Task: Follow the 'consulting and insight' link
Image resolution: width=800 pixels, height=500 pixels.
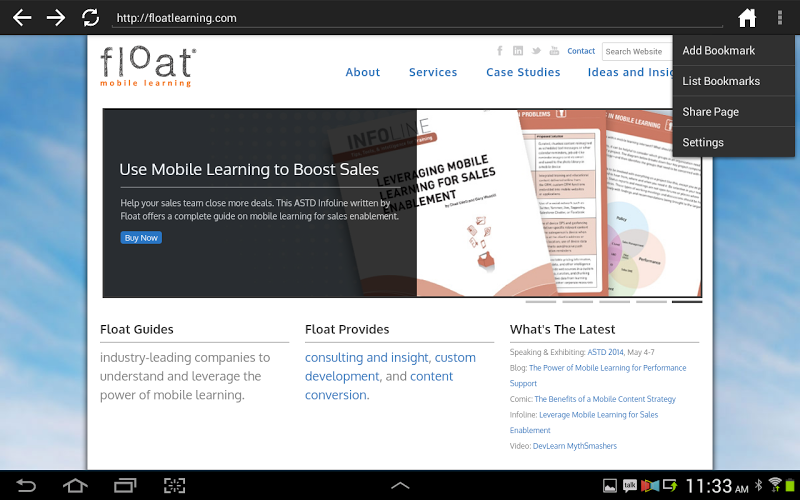Action: (x=366, y=358)
